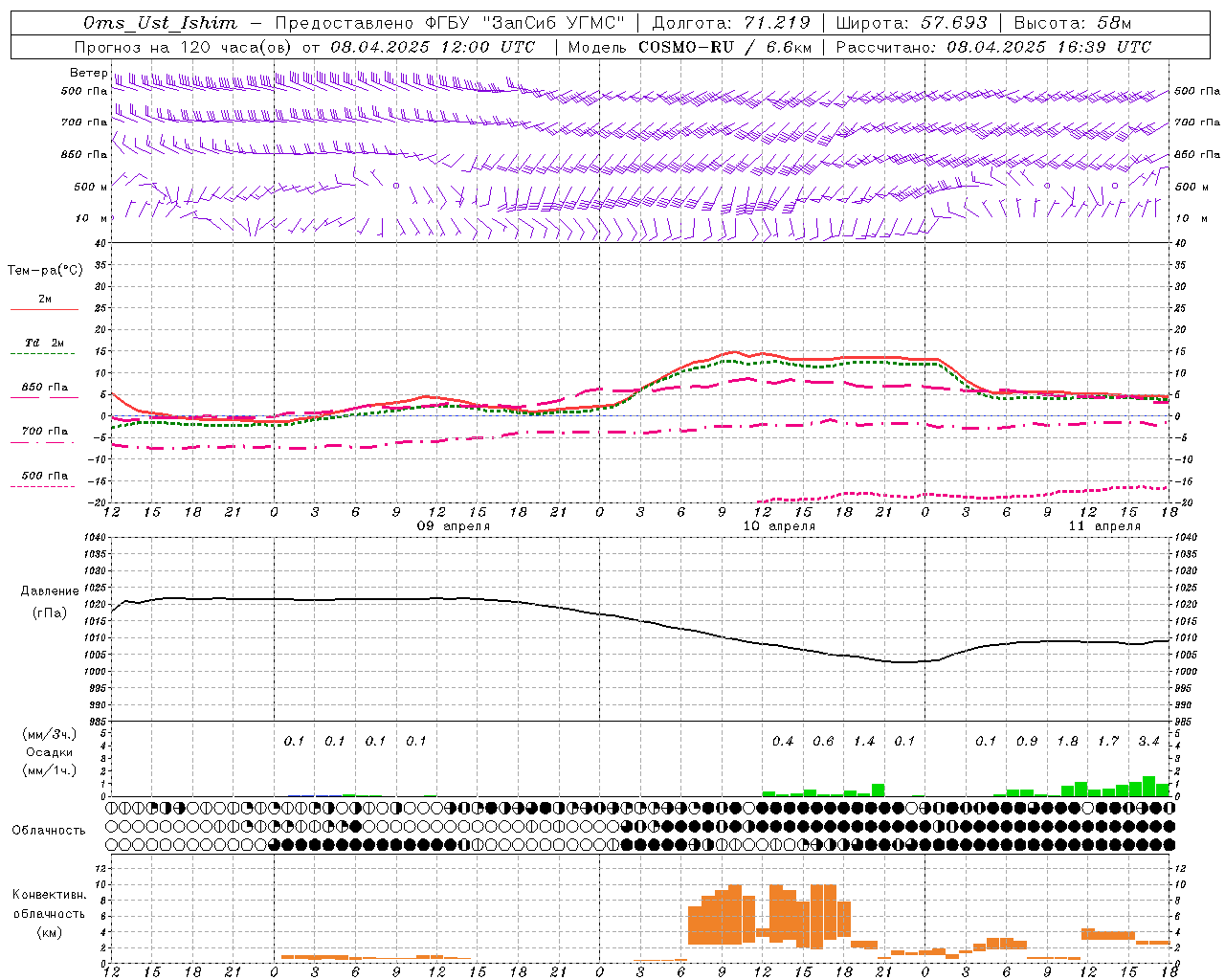Image resolution: width=1225 pixels, height=980 pixels.
Task: Click the '0.4' precipitation value
Action: point(783,741)
